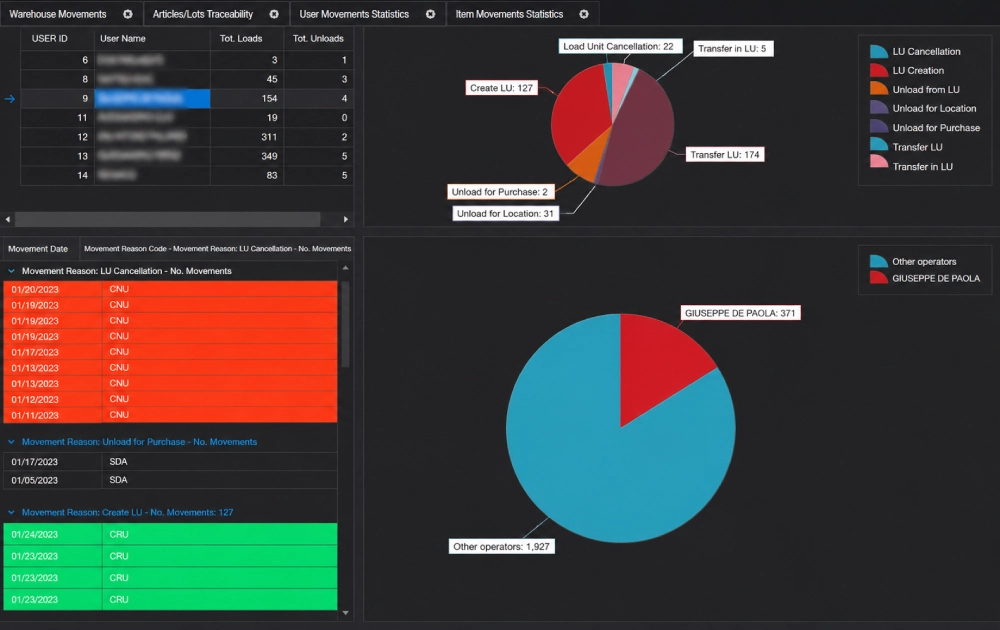The height and width of the screenshot is (630, 1000).
Task: Click the Transfer in LU: 5 chart label
Action: click(x=732, y=48)
